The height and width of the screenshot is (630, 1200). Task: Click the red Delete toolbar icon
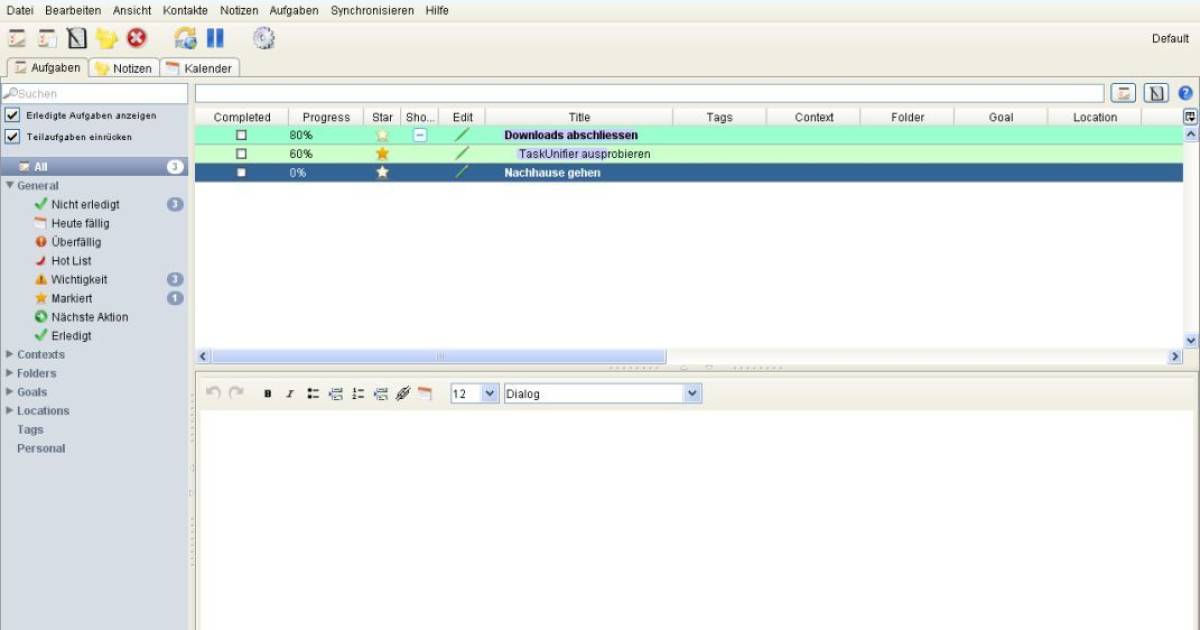point(137,38)
